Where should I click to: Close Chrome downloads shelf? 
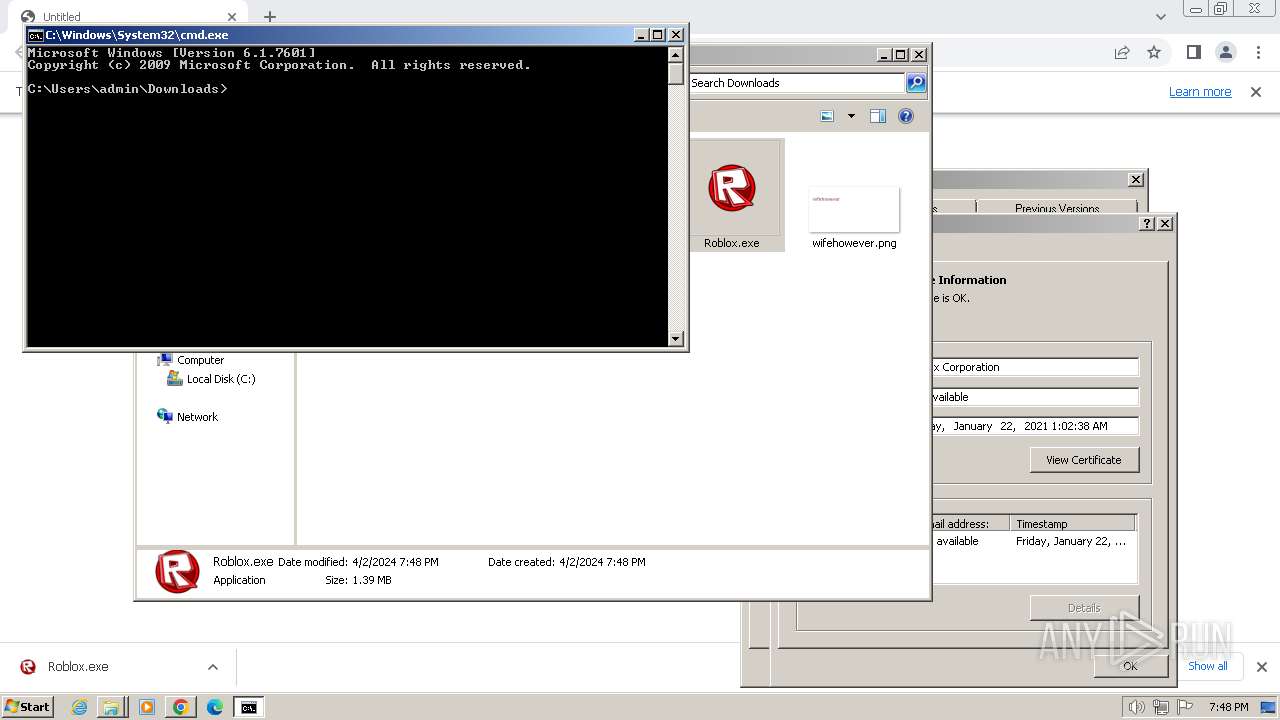tap(1261, 667)
